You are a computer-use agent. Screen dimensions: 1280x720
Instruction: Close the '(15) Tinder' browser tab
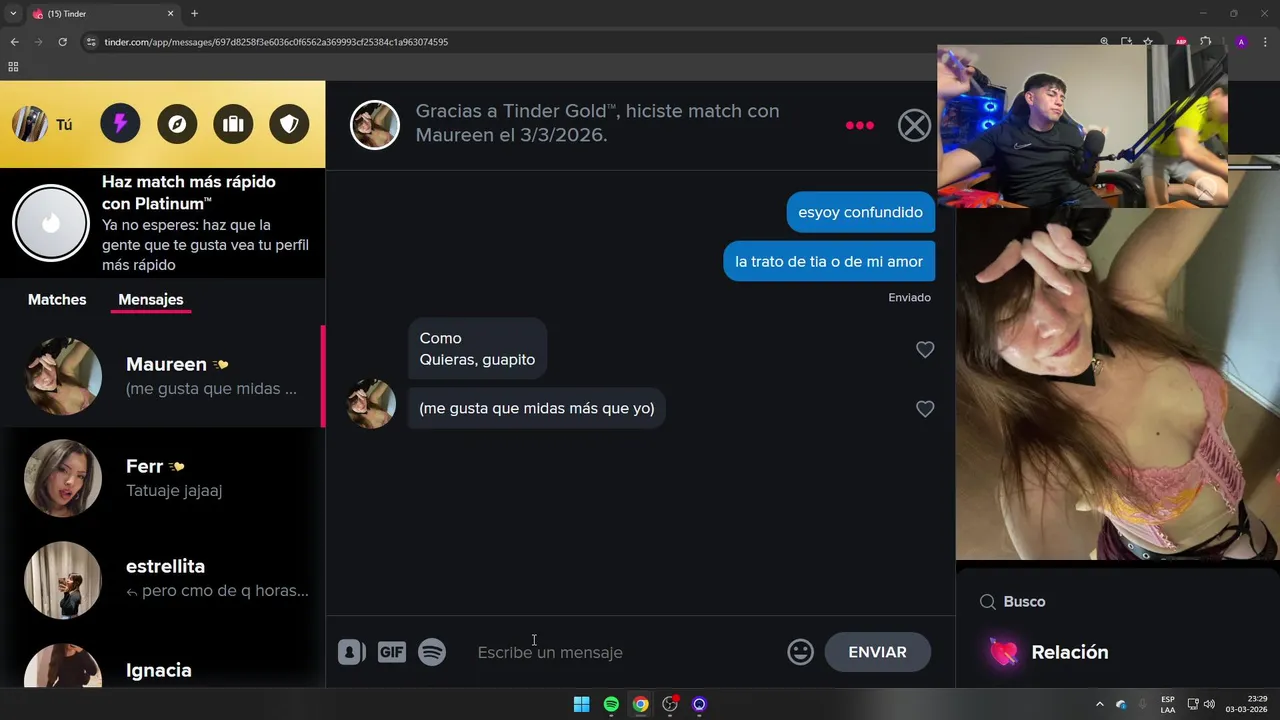tap(170, 14)
